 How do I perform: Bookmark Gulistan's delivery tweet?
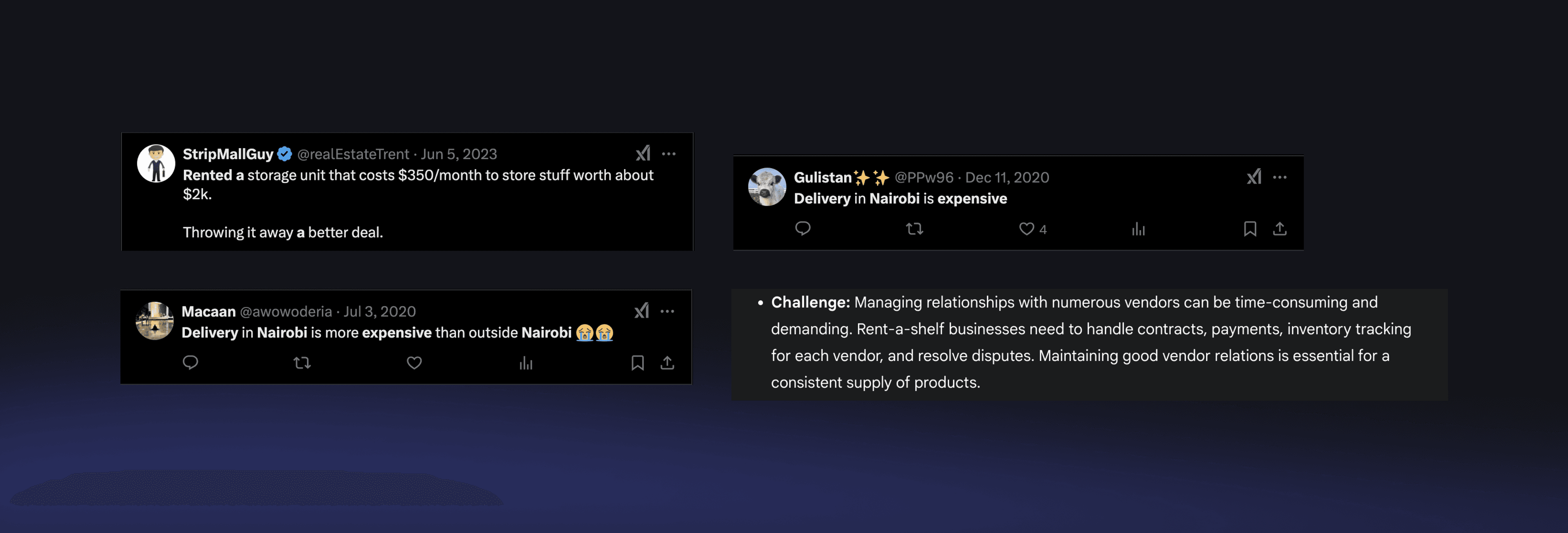pos(1249,229)
